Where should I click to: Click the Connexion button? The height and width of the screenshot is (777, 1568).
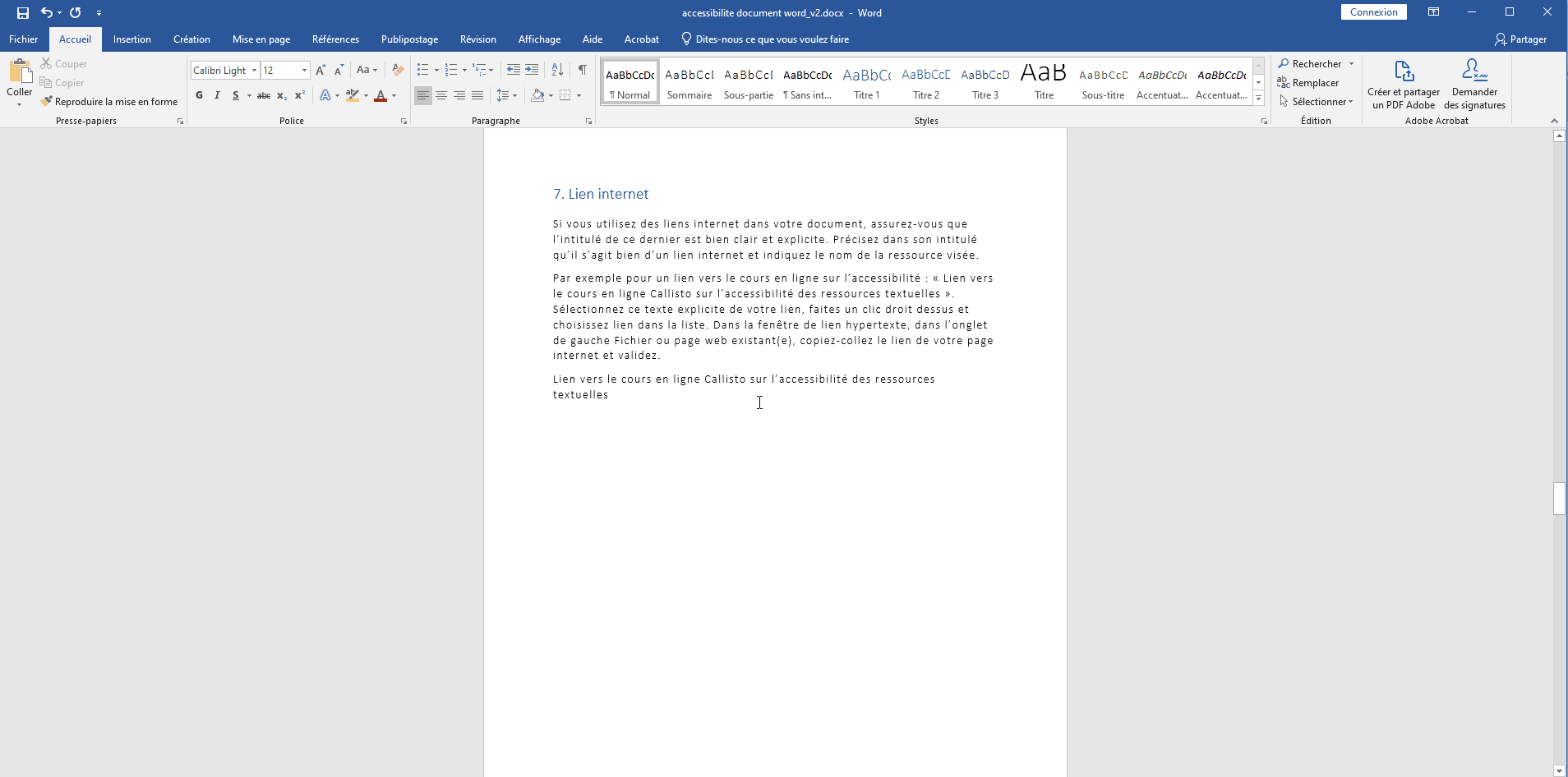pyautogui.click(x=1373, y=11)
